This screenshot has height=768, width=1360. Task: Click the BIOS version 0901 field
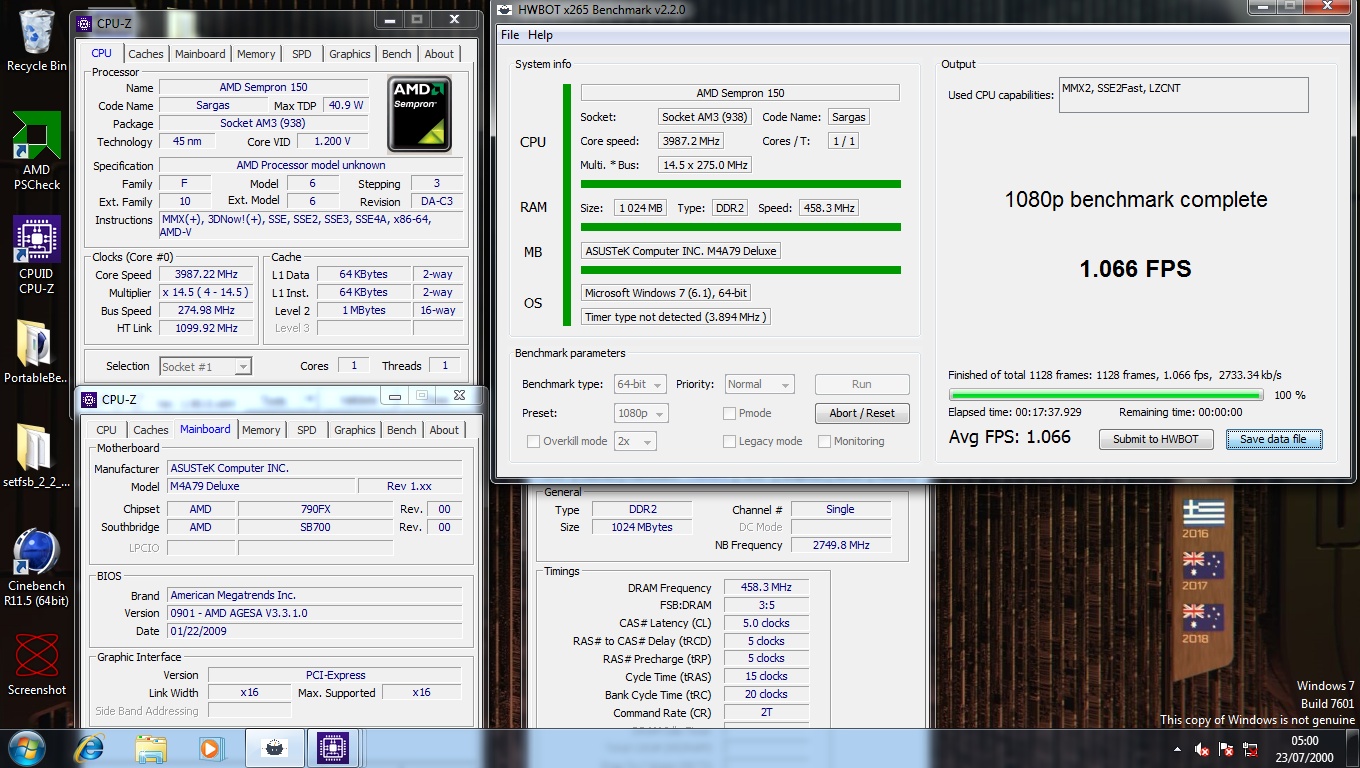tap(314, 614)
